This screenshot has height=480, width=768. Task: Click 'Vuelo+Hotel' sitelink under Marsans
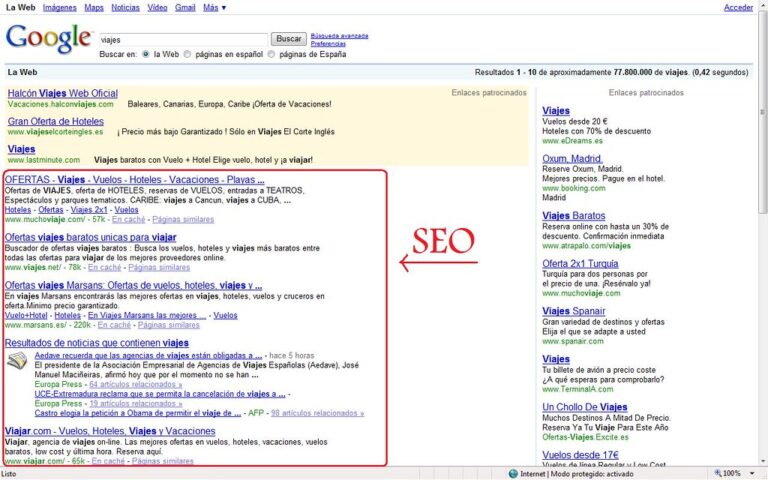click(x=26, y=315)
